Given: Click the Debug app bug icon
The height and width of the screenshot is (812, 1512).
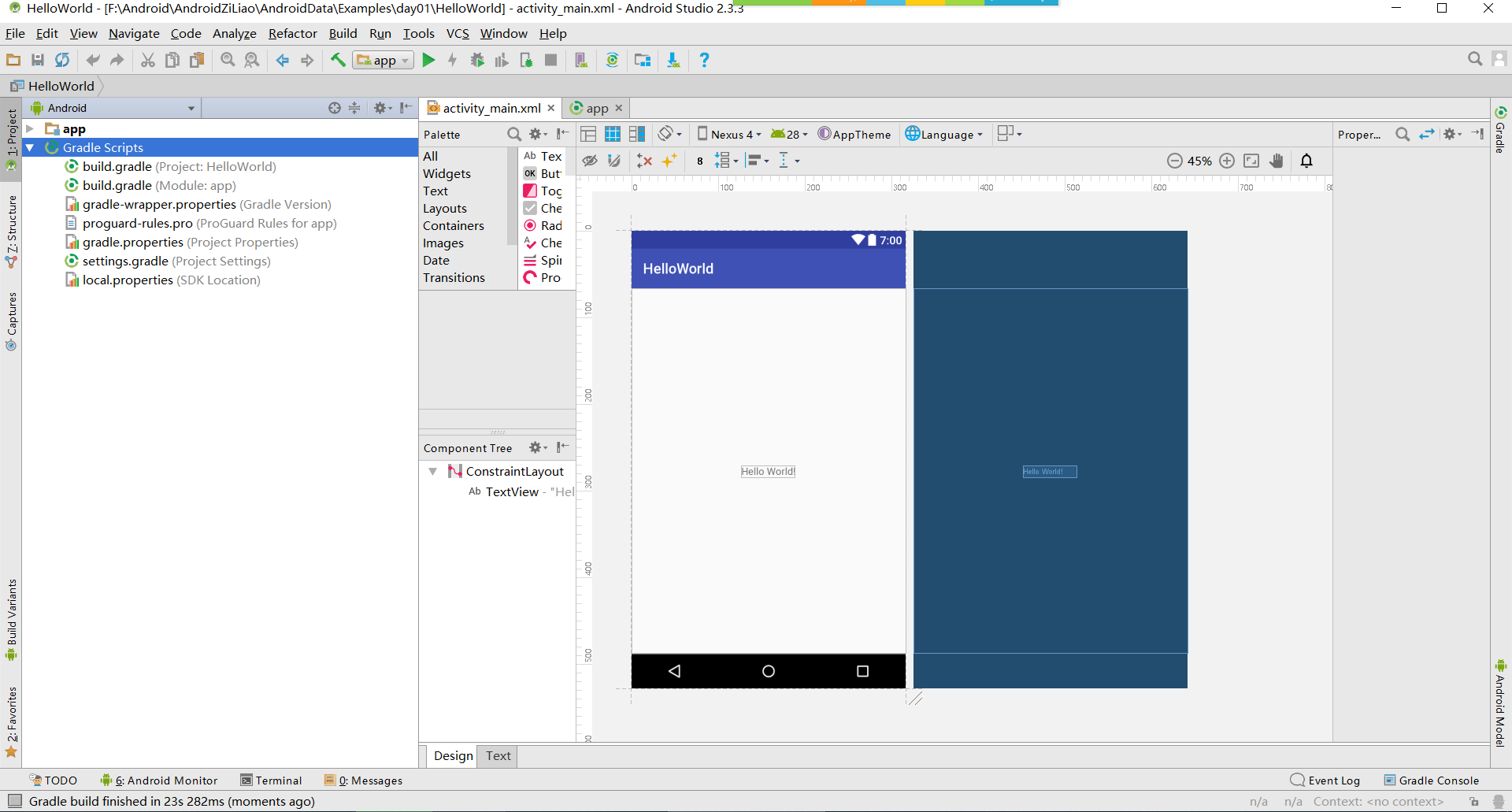Looking at the screenshot, I should pos(477,60).
